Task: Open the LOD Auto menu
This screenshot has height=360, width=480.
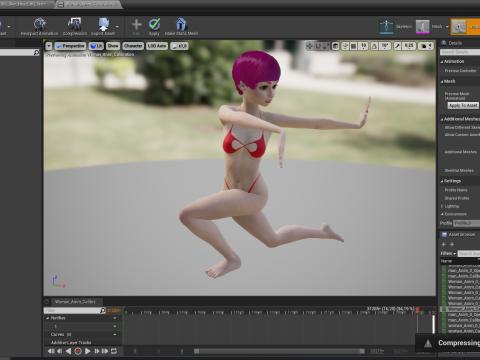Action: (157, 46)
